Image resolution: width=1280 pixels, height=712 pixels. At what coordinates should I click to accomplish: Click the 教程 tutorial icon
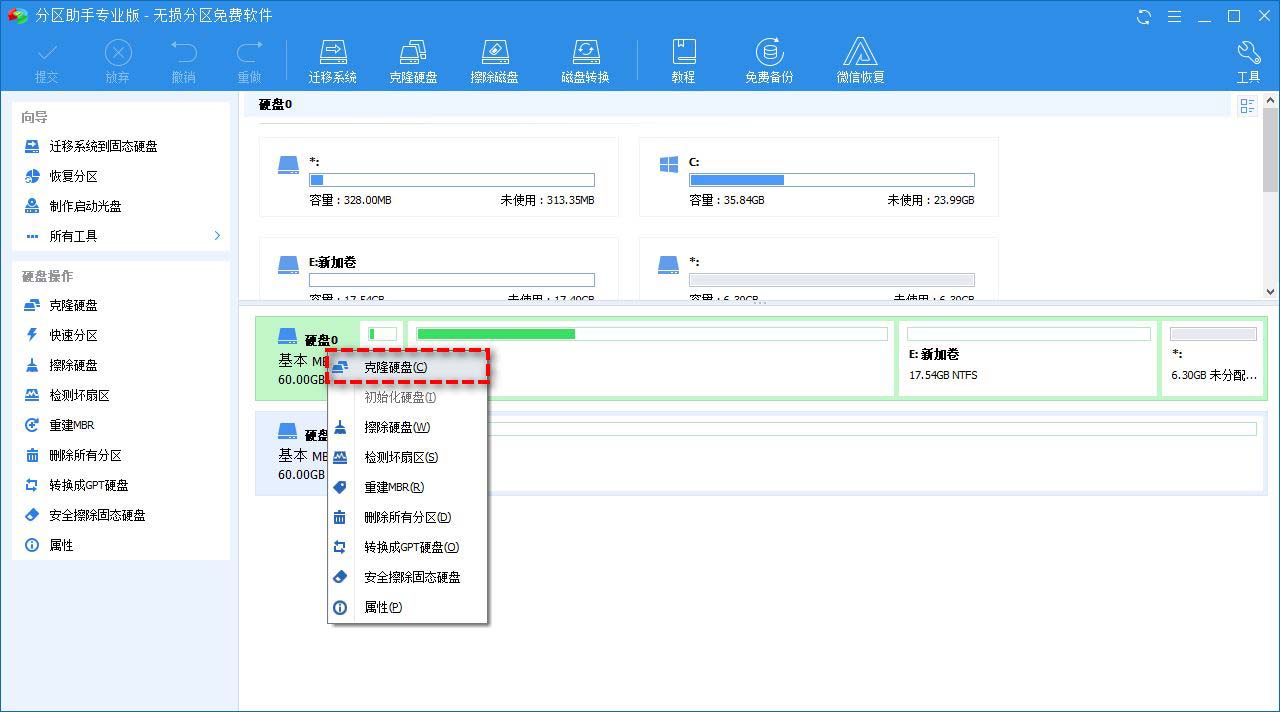(684, 58)
